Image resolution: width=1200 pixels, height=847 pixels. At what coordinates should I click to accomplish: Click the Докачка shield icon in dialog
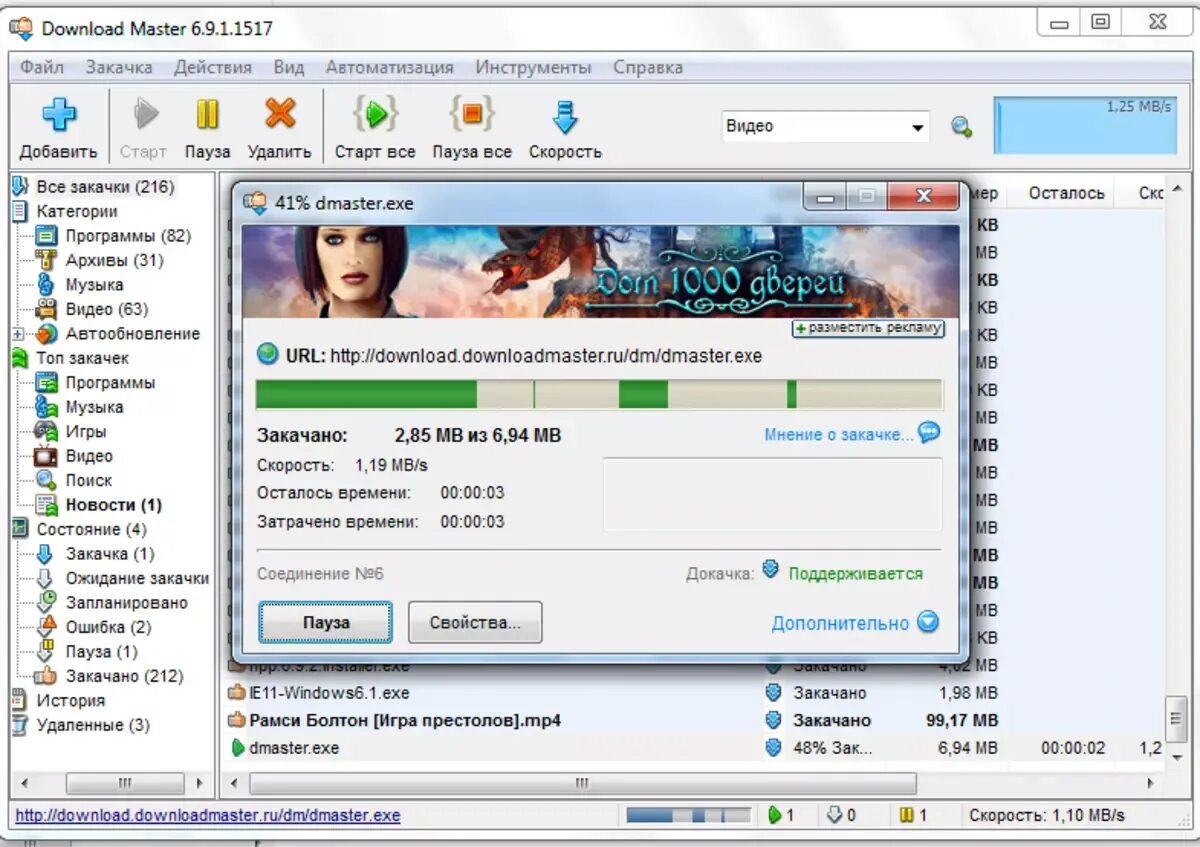(770, 570)
